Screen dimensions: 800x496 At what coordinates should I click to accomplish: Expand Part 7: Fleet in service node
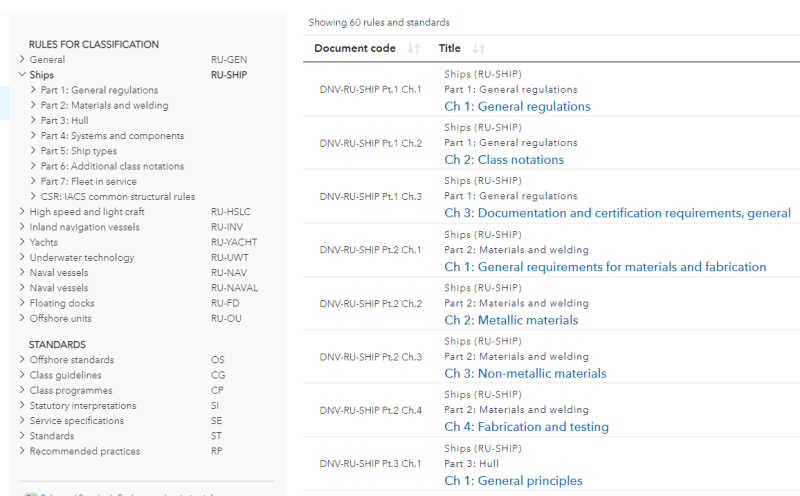click(33, 181)
